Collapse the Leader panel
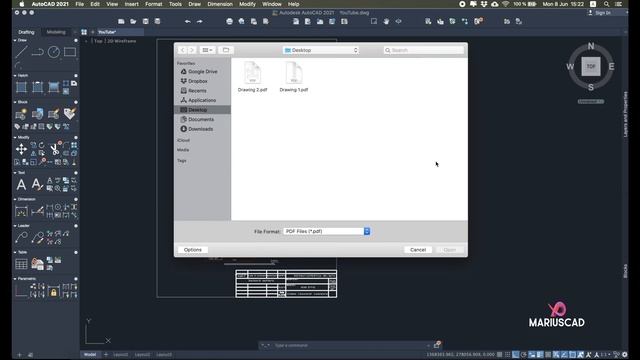This screenshot has height=360, width=640. pyautogui.click(x=15, y=226)
